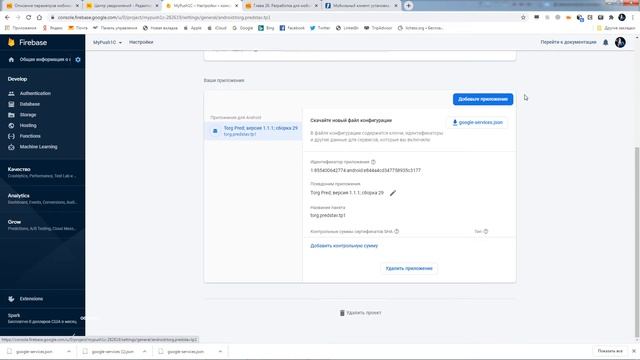This screenshot has width=640, height=360.
Task: Click Удалить проект with the trash icon
Action: click(360, 313)
